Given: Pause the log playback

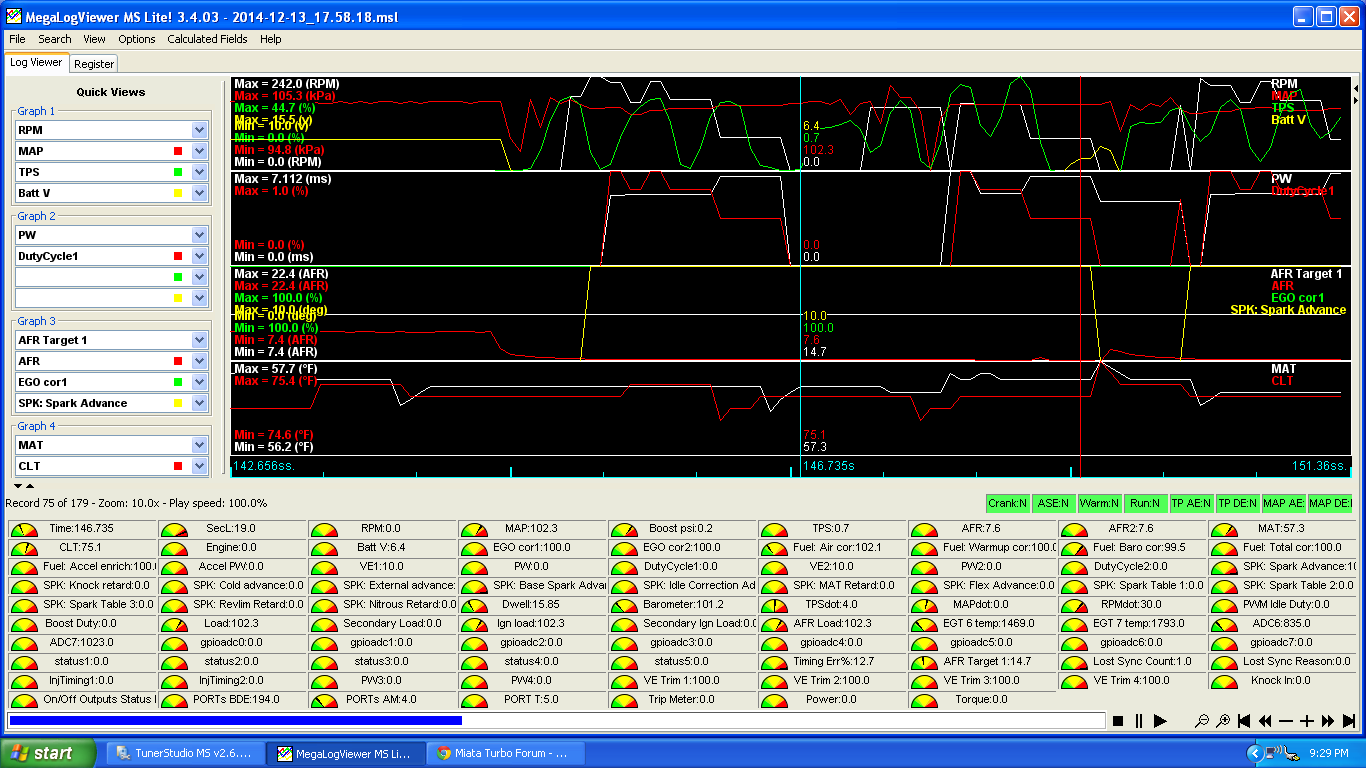Looking at the screenshot, I should pyautogui.click(x=1138, y=720).
